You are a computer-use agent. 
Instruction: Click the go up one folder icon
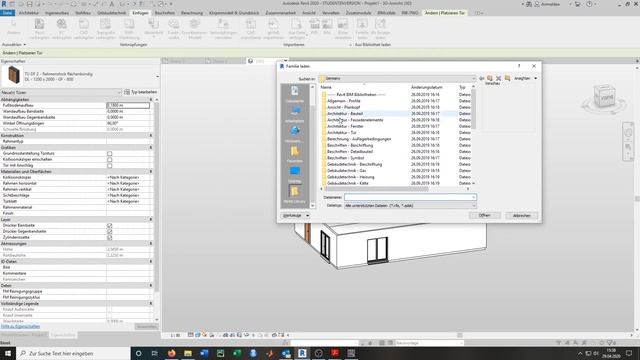489,78
